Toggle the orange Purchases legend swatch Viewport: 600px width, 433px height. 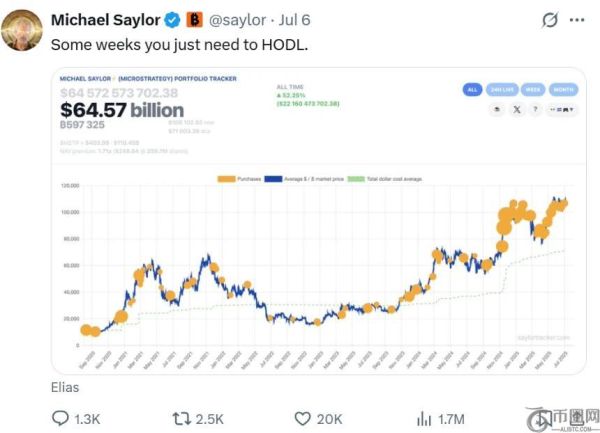click(x=224, y=177)
